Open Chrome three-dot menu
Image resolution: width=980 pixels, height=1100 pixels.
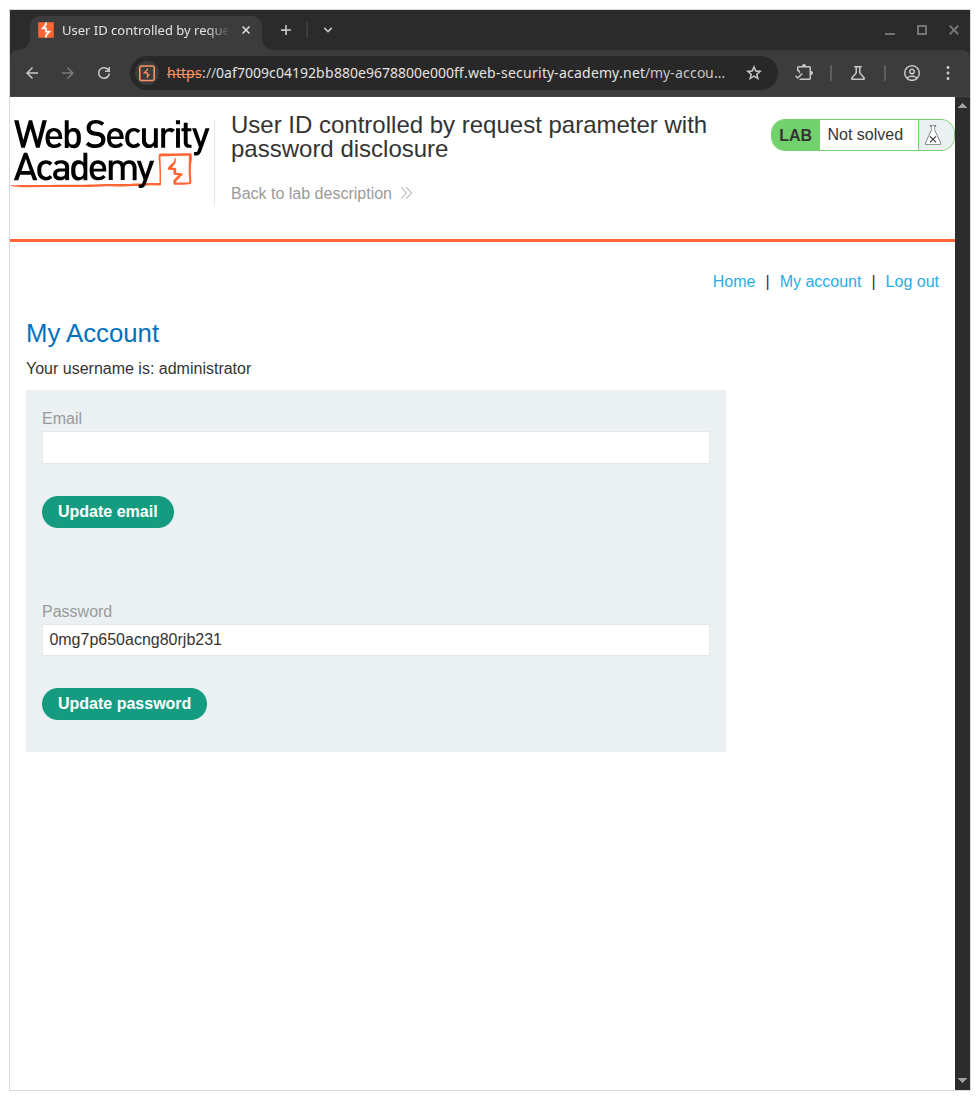[x=948, y=73]
